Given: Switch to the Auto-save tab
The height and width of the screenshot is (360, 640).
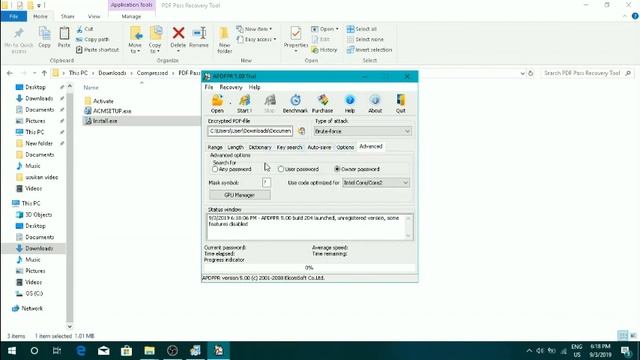Looking at the screenshot, I should click(319, 147).
